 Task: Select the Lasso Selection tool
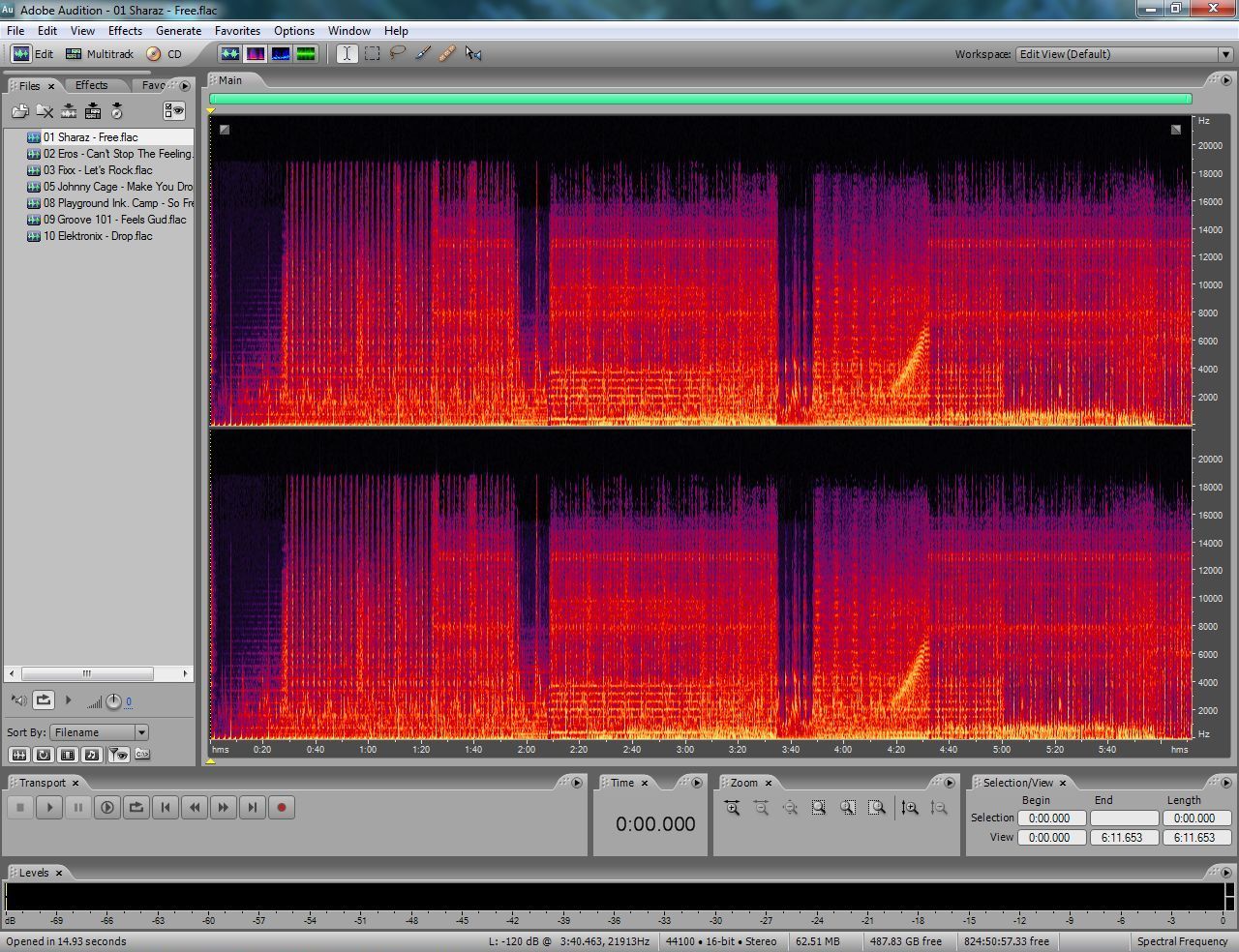(397, 54)
